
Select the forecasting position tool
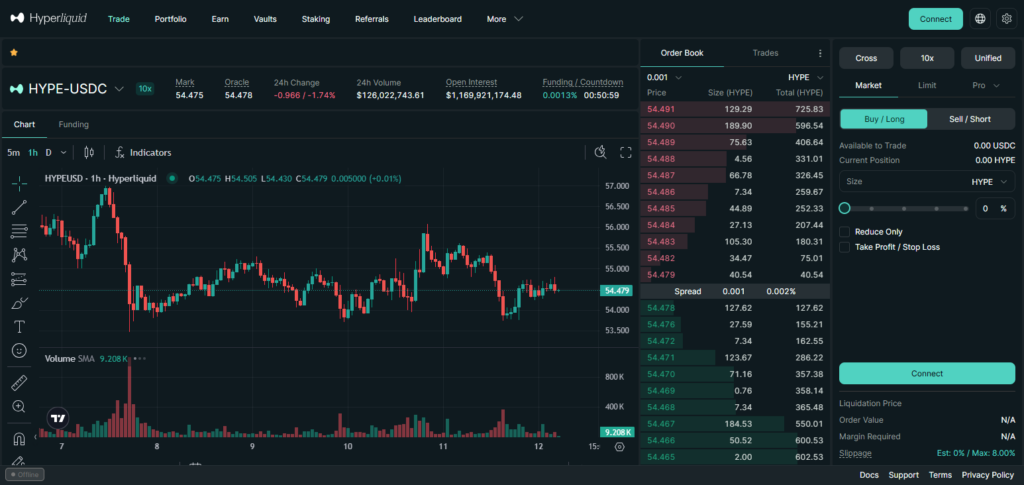point(19,279)
